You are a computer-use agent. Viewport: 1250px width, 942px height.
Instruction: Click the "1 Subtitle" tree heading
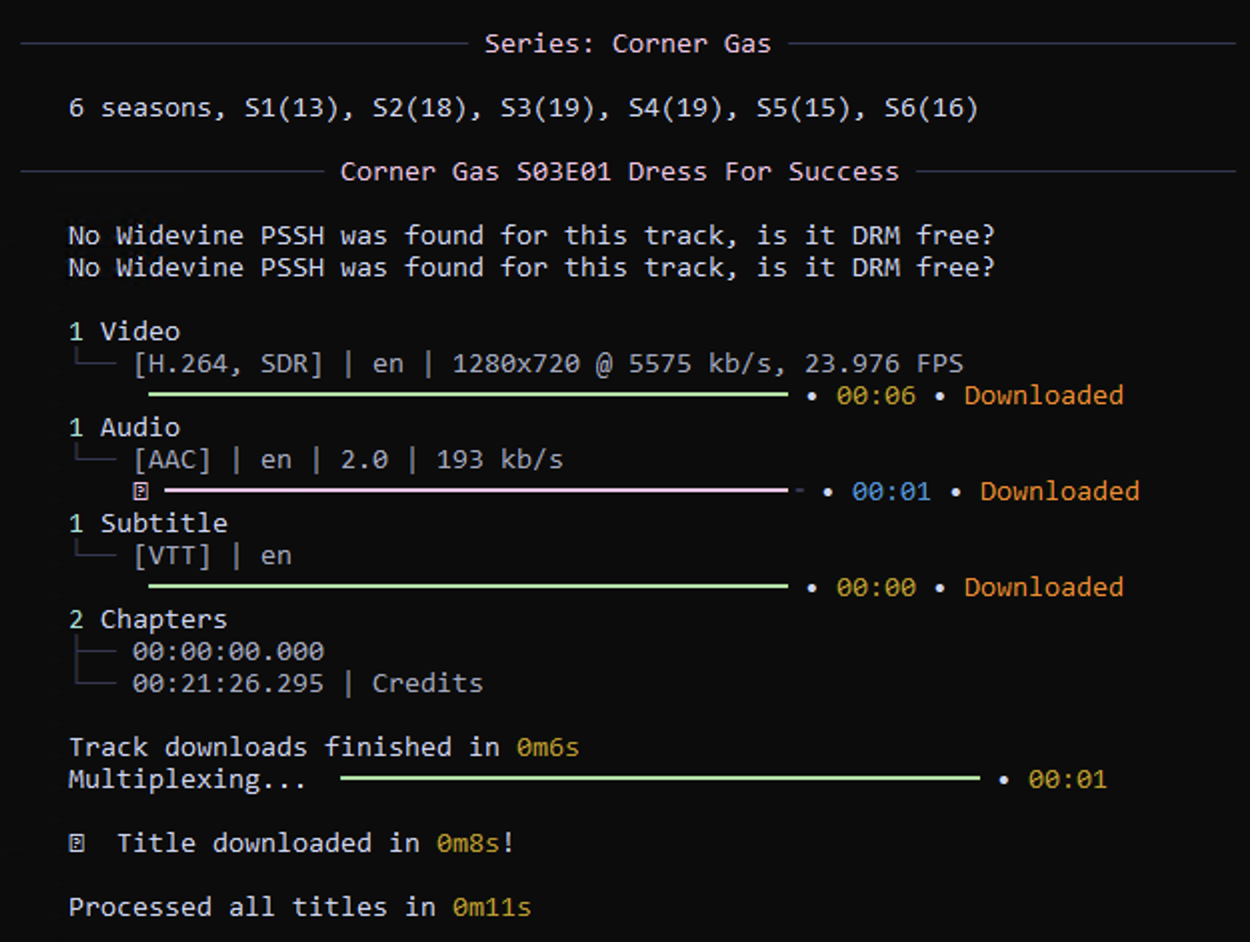tap(148, 523)
